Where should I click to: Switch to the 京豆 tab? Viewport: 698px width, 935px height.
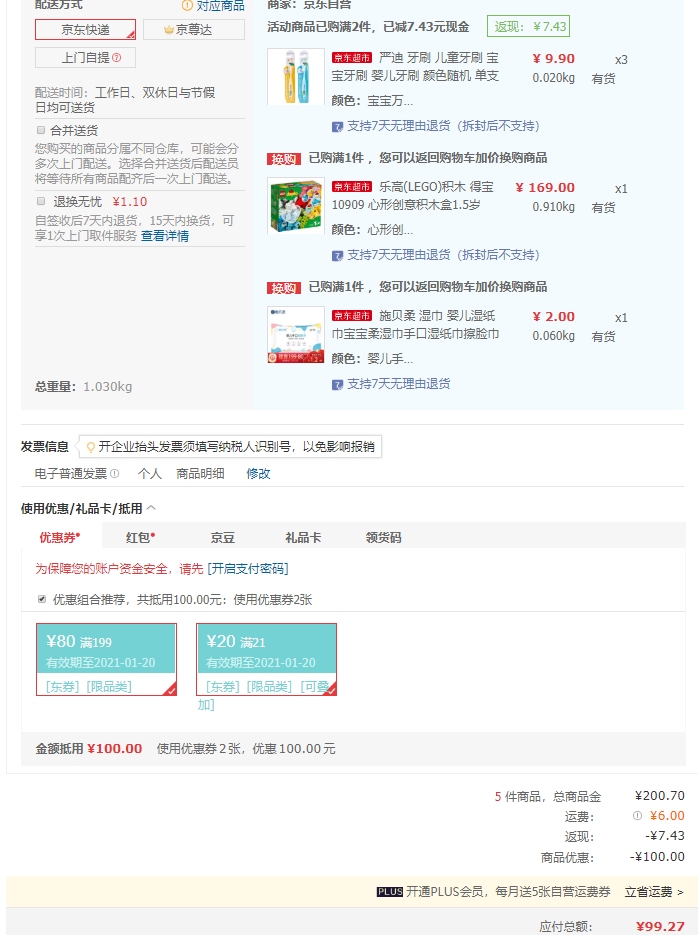[222, 537]
